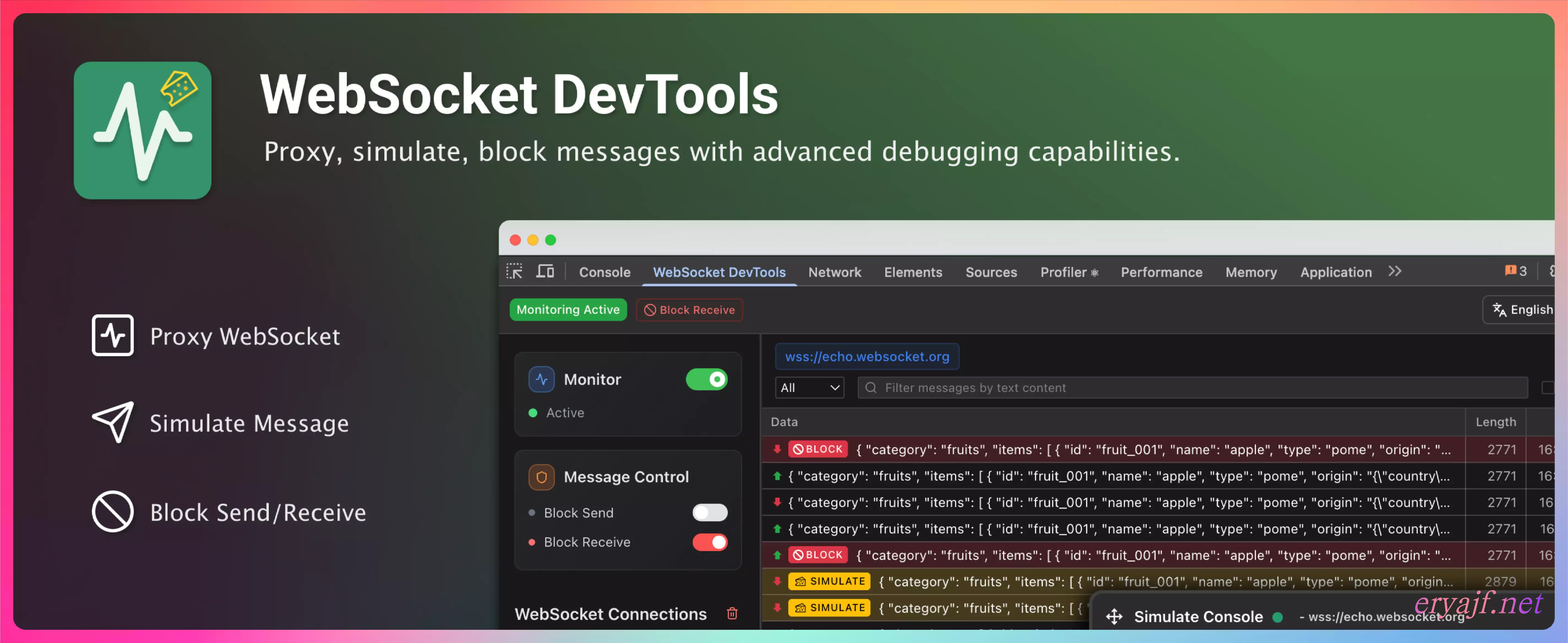Switch to the Sources tab
Viewport: 1568px width, 643px height.
tap(991, 272)
